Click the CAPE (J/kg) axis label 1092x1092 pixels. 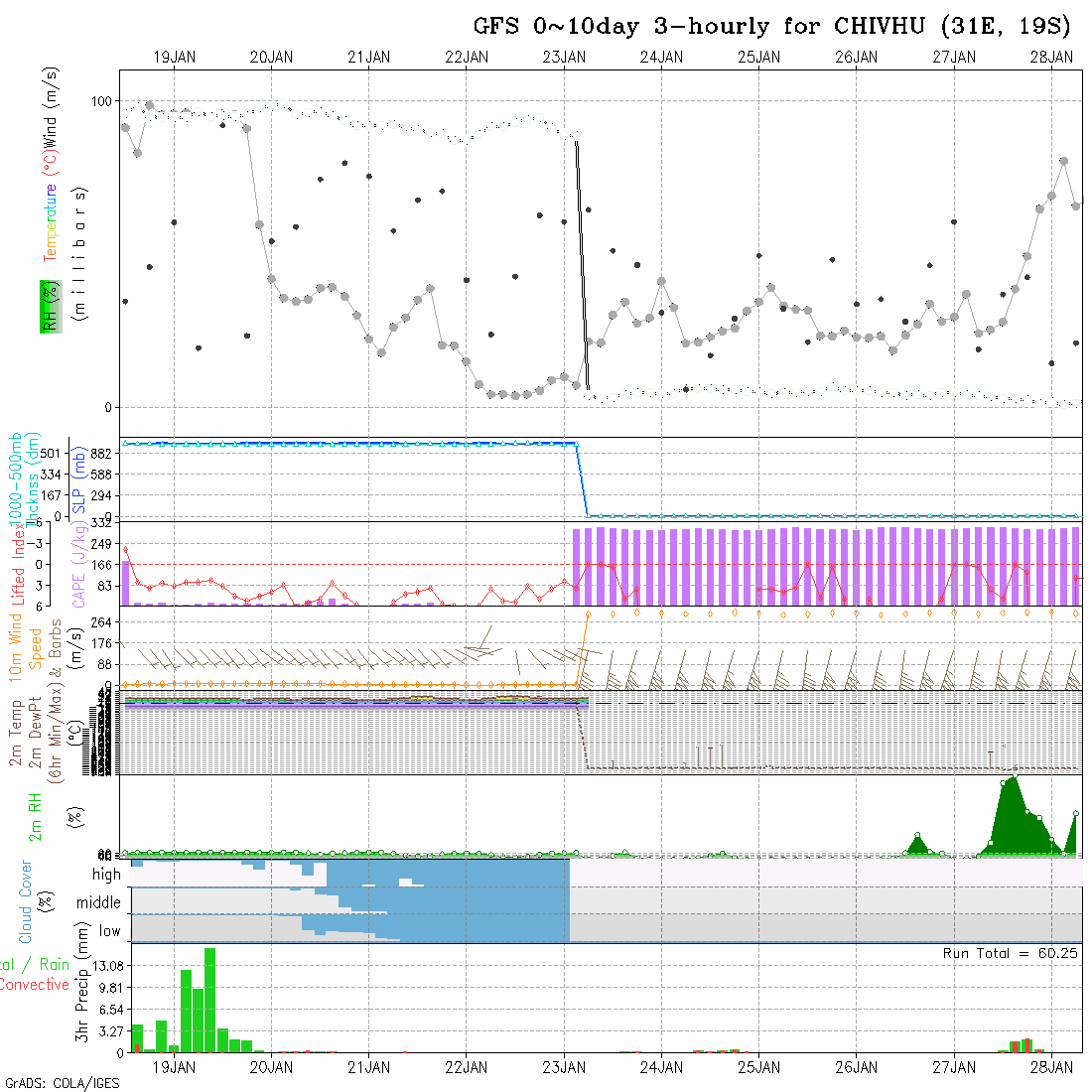point(77,567)
